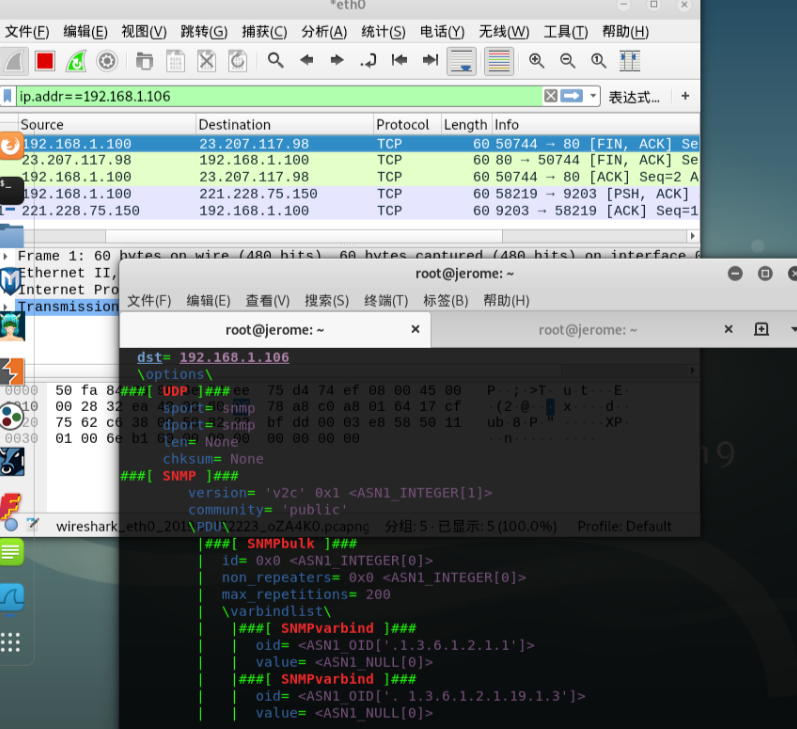Click filter bookmark icon
Screen dimensions: 797x729
pos(8,96)
